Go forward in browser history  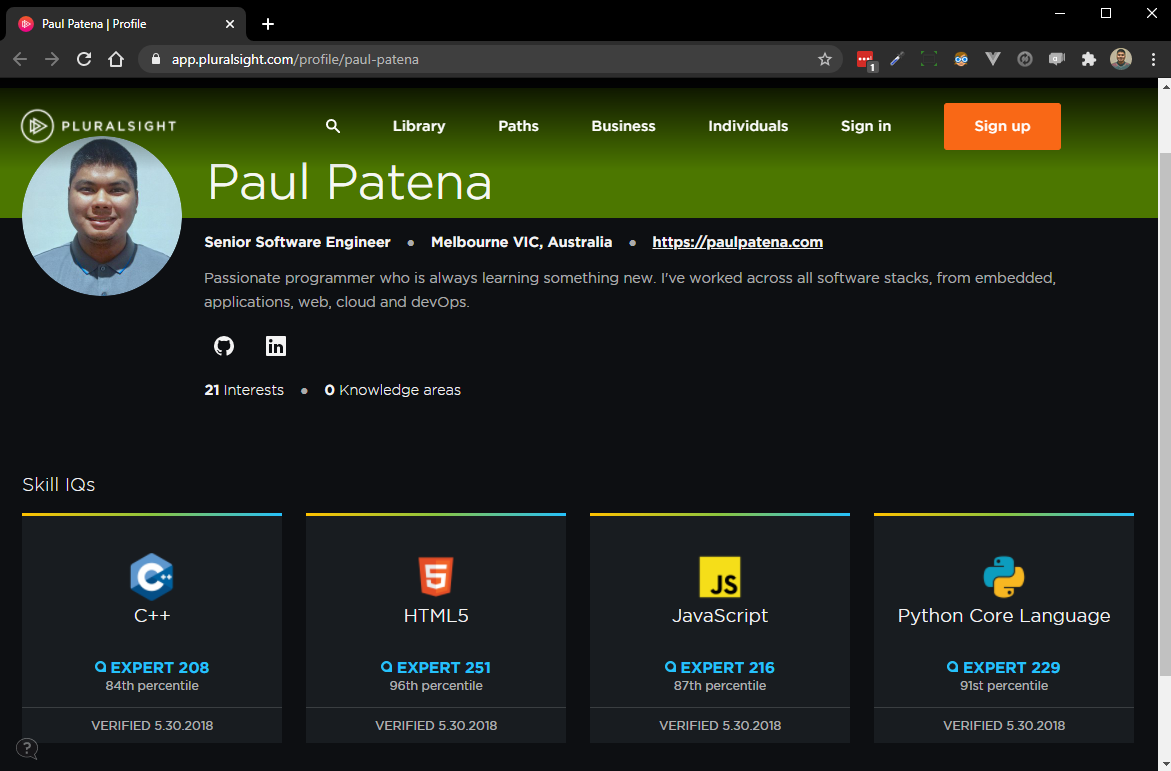click(52, 59)
